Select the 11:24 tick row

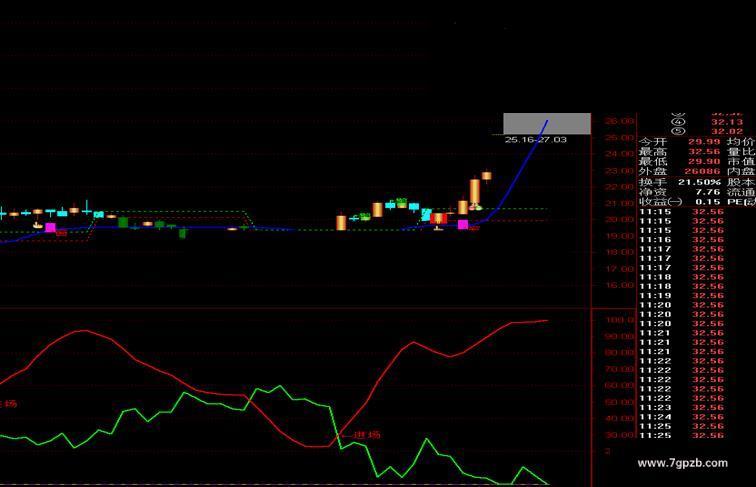point(682,417)
